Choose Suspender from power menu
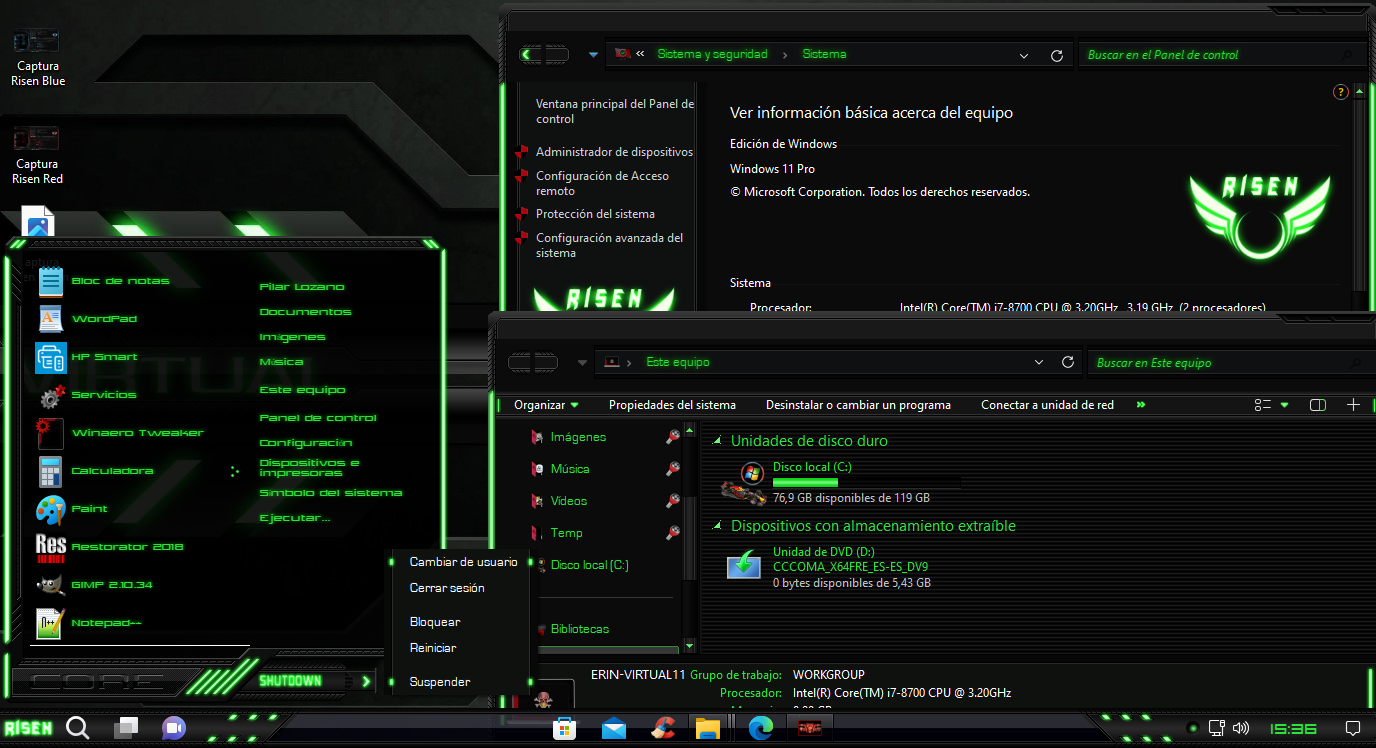The width and height of the screenshot is (1376, 748). point(440,682)
